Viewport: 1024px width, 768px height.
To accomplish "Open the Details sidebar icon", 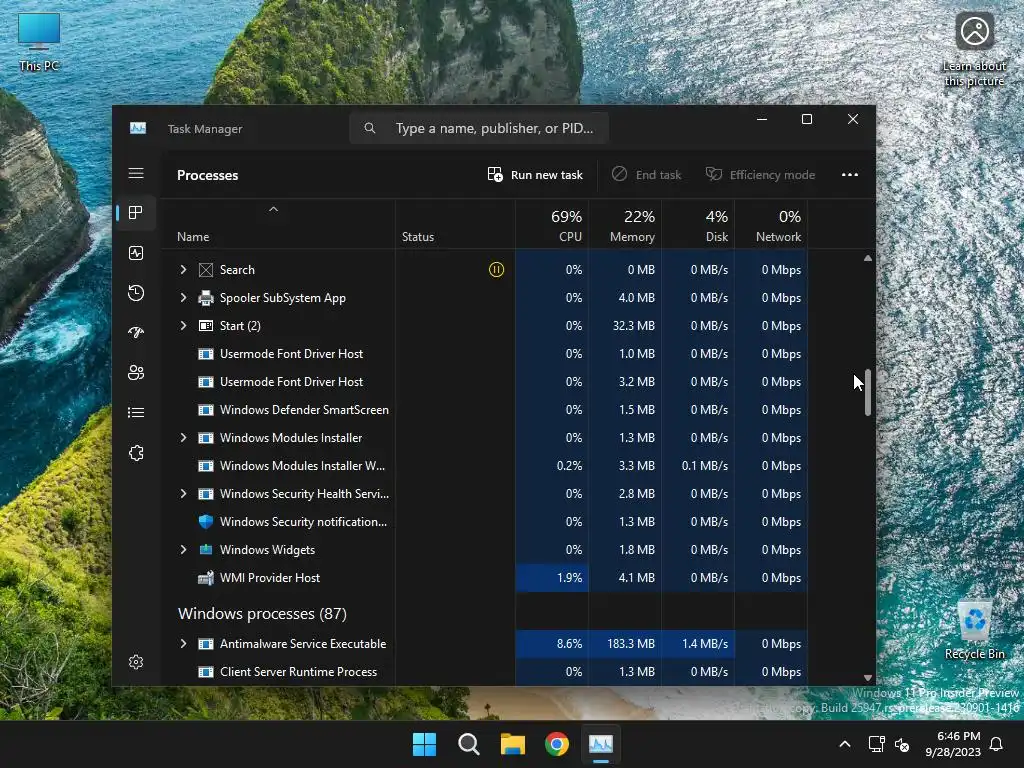I will tap(136, 413).
